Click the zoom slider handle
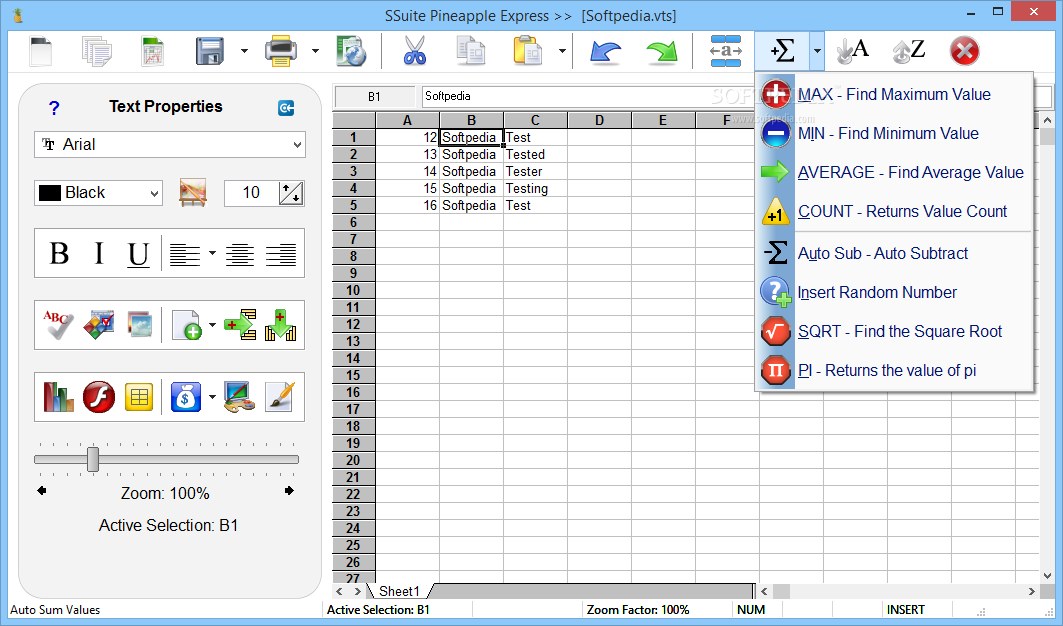1063x626 pixels. [x=93, y=459]
